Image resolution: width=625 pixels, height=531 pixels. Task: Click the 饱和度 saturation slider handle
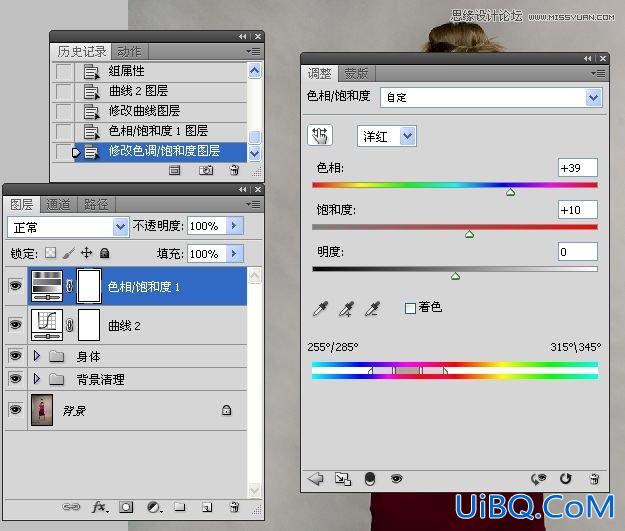point(470,234)
